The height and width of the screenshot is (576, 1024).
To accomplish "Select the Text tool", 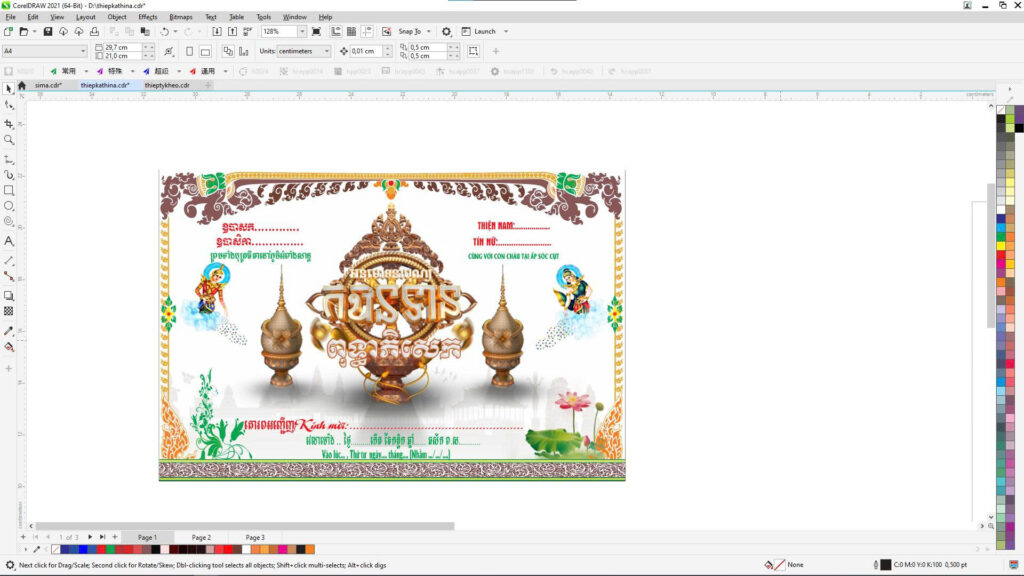I will 8,241.
